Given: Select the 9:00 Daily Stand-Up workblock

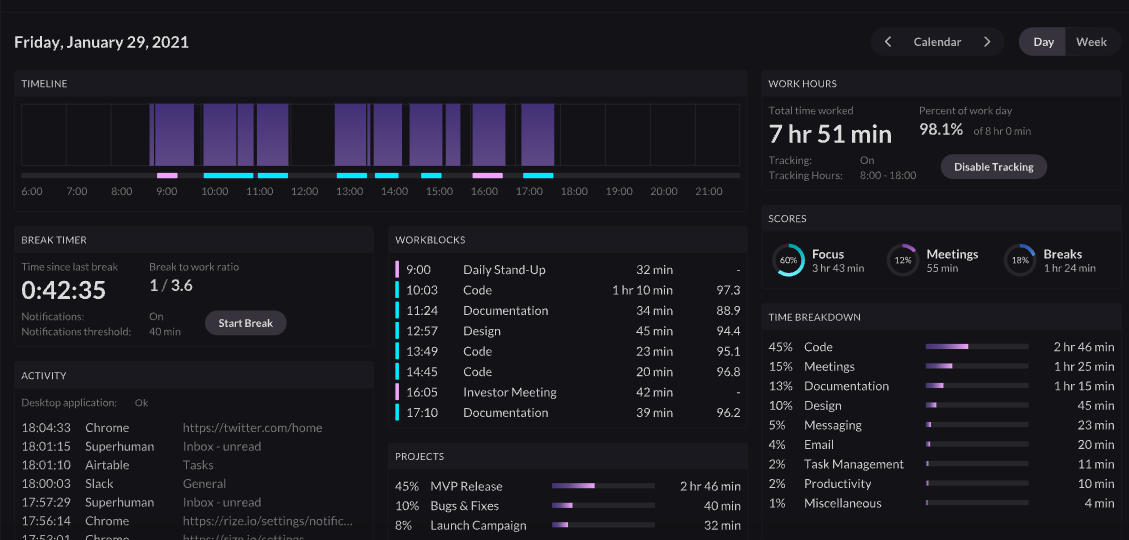Looking at the screenshot, I should [x=568, y=270].
